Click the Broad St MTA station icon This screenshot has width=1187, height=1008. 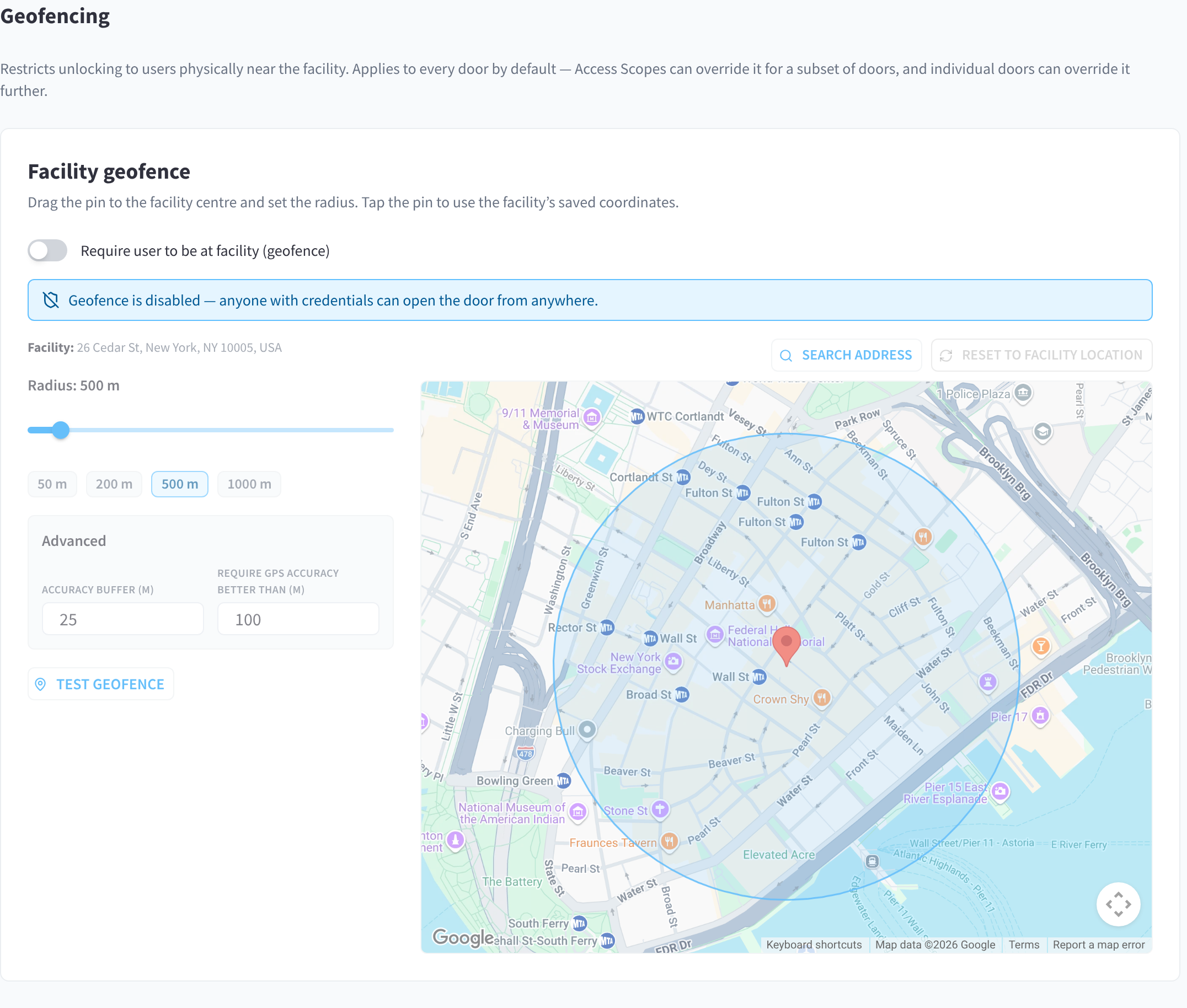682,694
